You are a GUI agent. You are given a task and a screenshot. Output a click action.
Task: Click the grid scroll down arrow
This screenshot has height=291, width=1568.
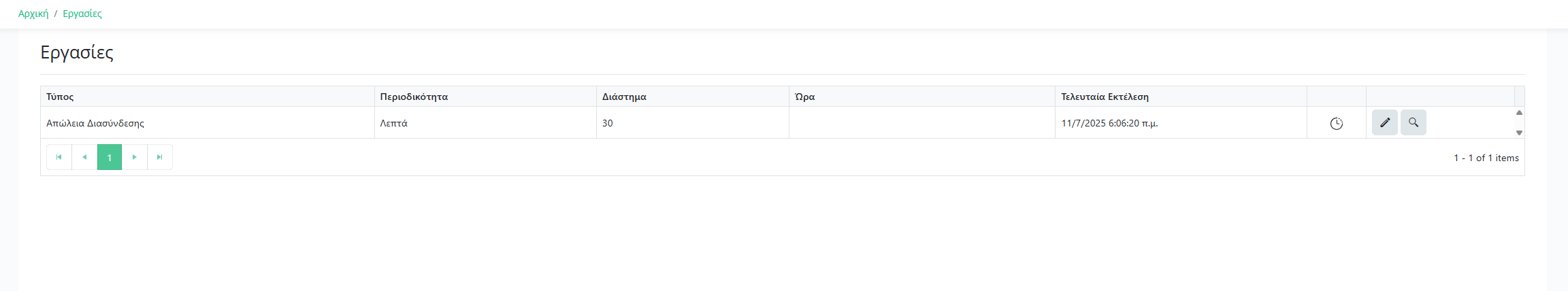[1518, 133]
